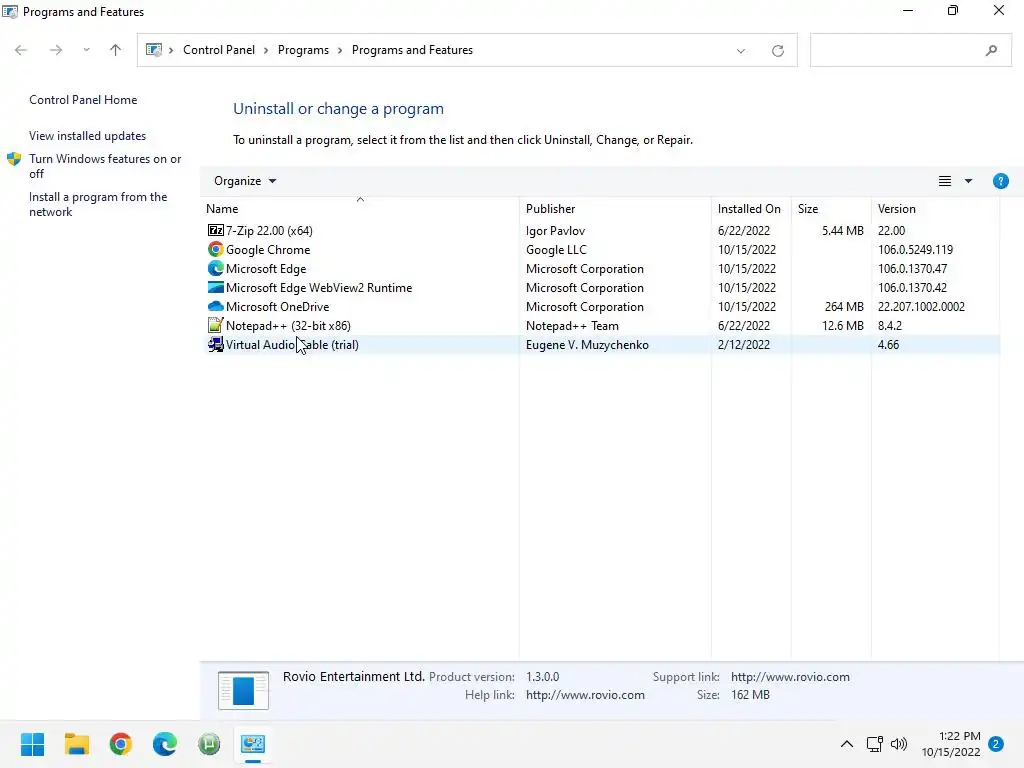Screen dimensions: 1024x768
Task: Select the 7-Zip 22.00 (x64) row
Action: (600, 231)
